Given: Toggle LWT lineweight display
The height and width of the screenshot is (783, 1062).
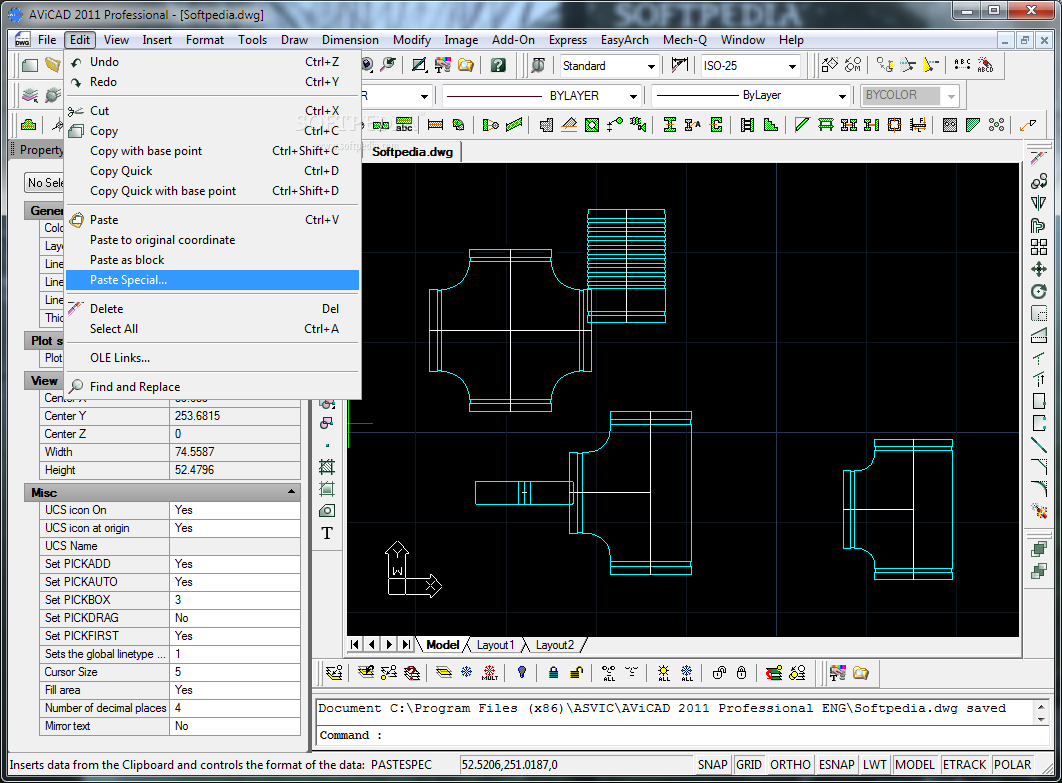Looking at the screenshot, I should [874, 765].
